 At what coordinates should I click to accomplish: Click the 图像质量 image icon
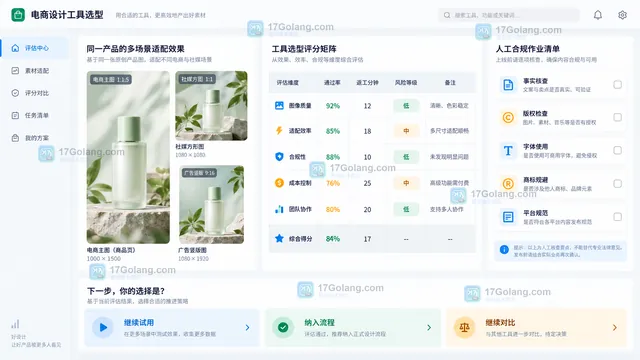coord(279,105)
